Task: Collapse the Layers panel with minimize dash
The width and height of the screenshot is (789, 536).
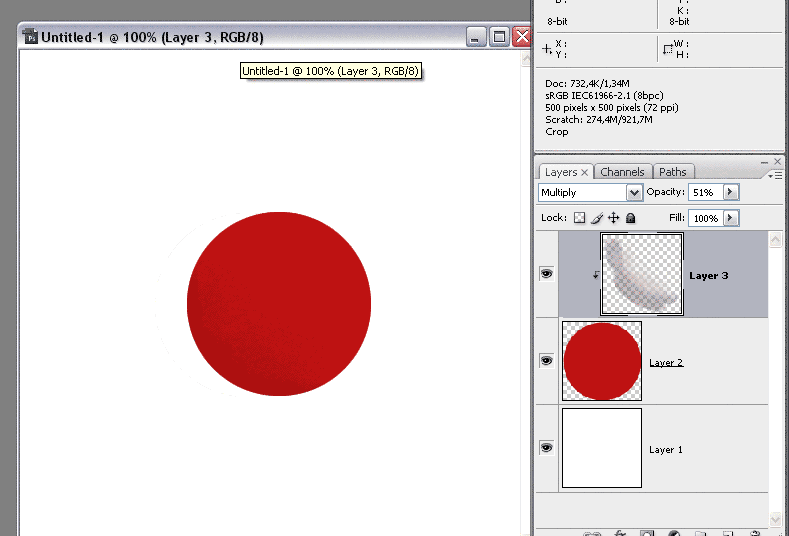Action: coord(764,162)
